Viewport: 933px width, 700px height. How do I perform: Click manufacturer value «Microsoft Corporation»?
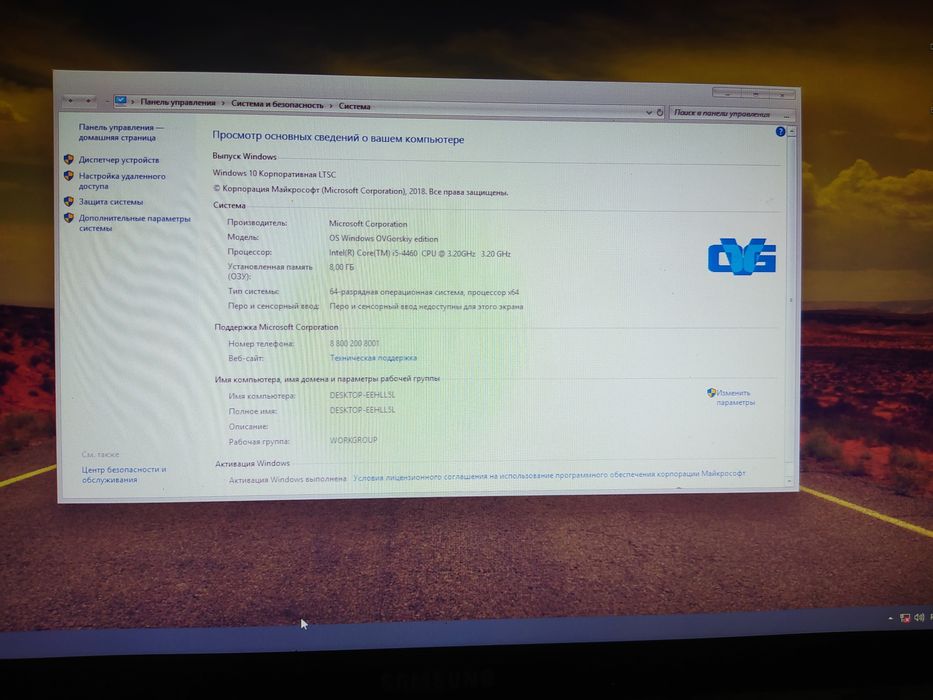(x=368, y=223)
